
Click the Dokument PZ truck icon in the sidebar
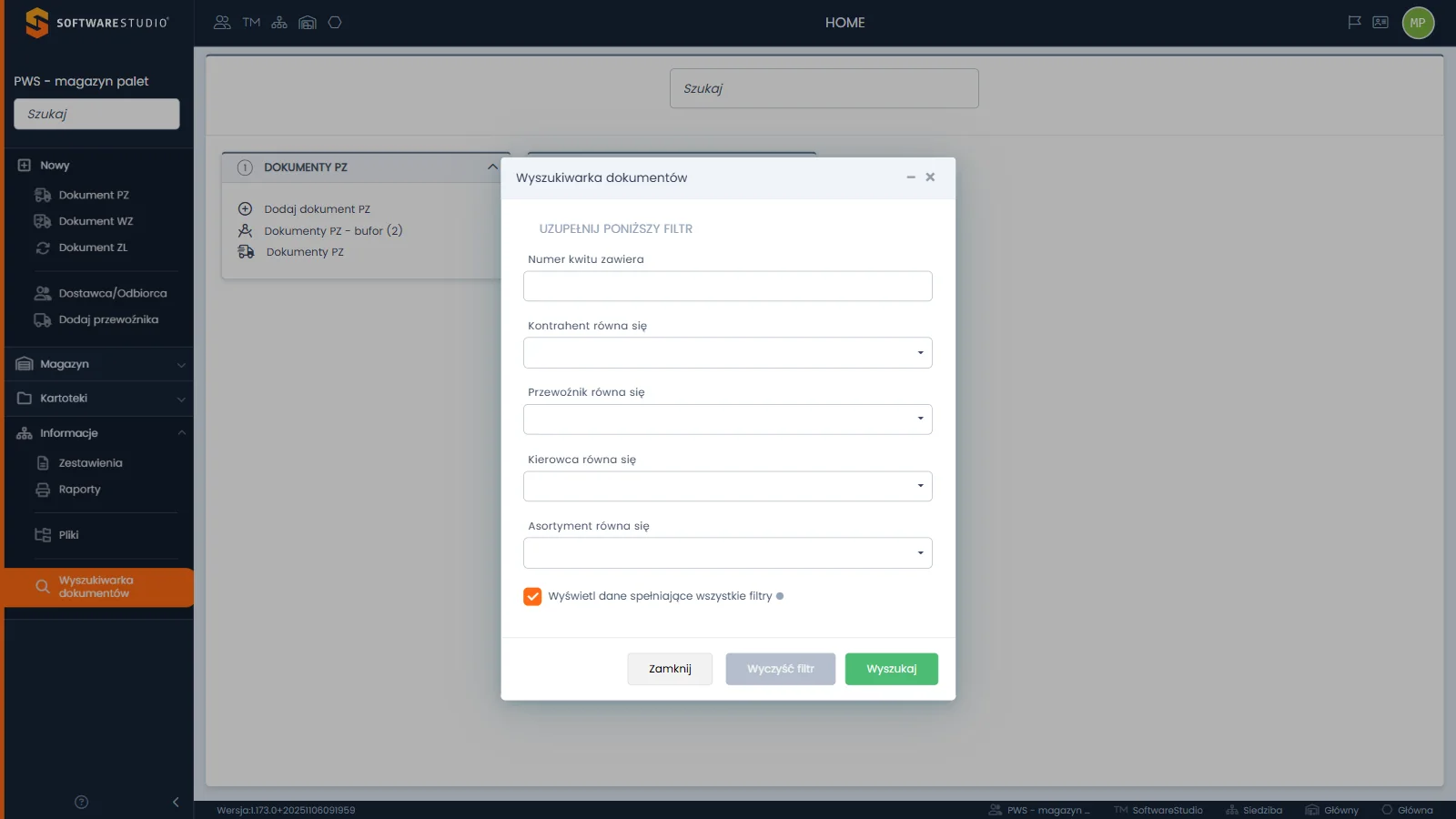click(x=43, y=195)
